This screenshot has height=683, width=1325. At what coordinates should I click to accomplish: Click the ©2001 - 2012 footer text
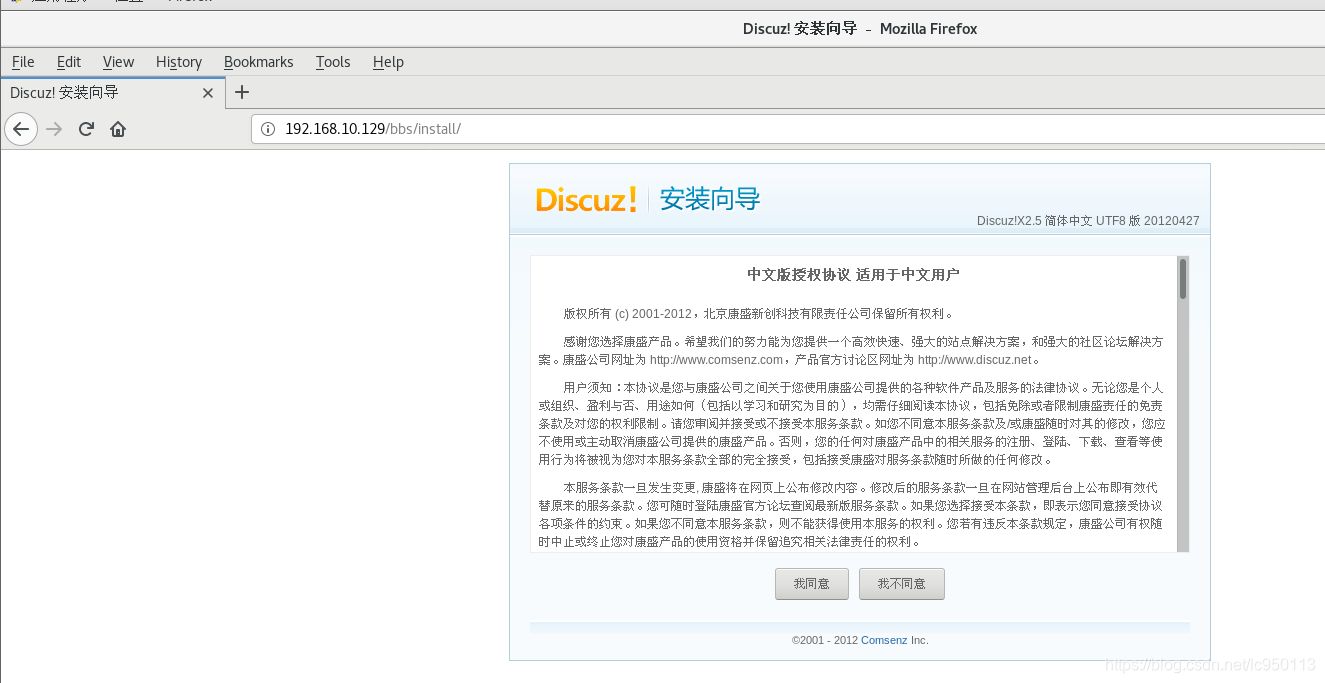(x=825, y=640)
